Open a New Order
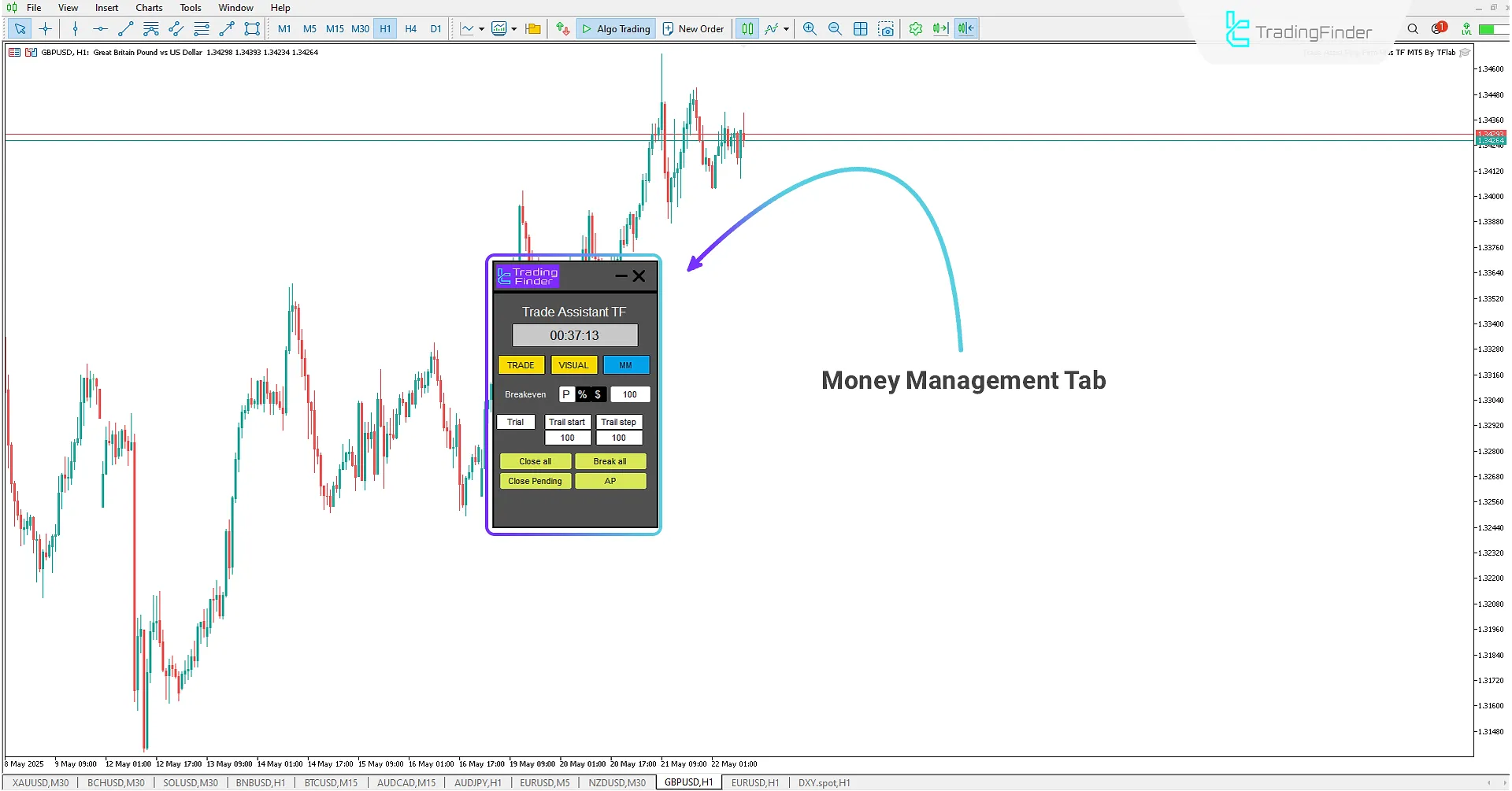Viewport: 1512px width, 791px height. click(x=693, y=28)
